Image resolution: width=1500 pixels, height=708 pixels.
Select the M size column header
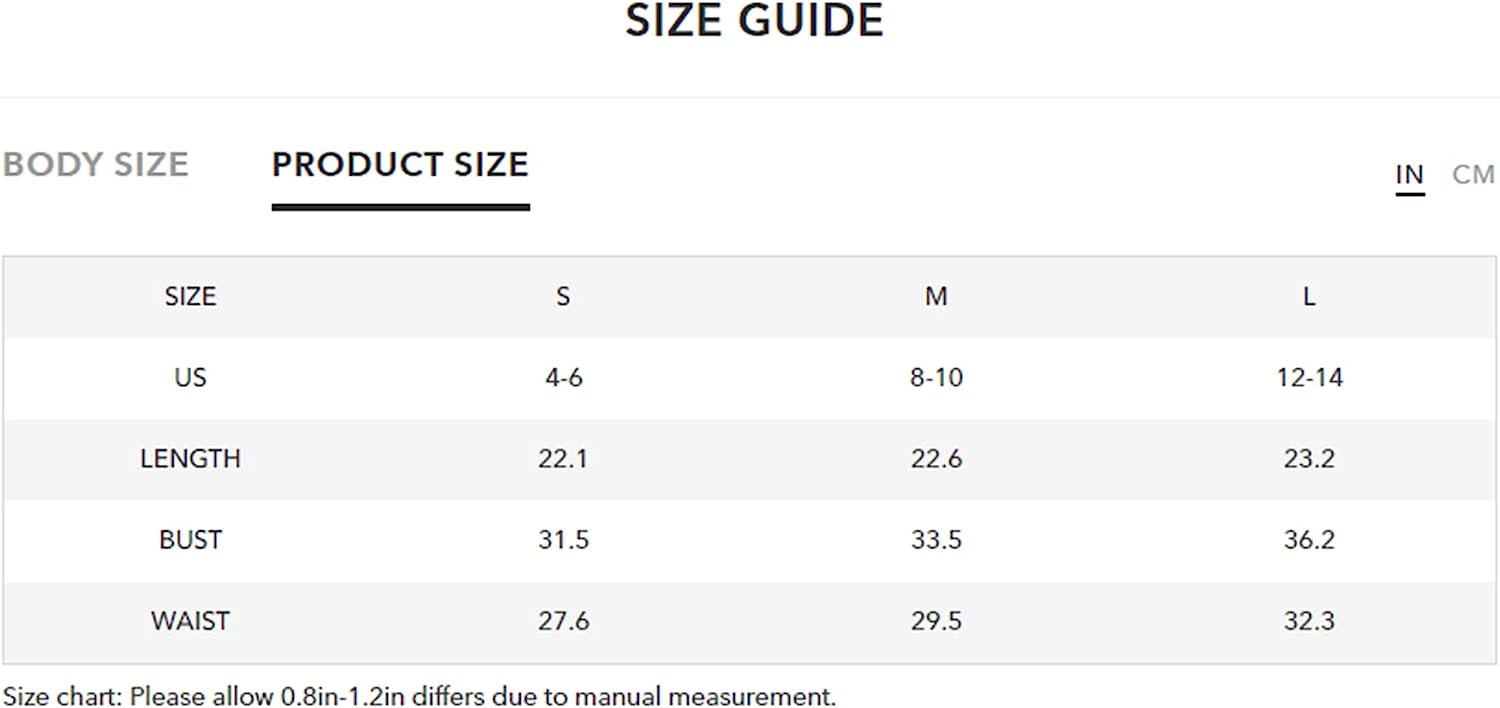point(936,297)
